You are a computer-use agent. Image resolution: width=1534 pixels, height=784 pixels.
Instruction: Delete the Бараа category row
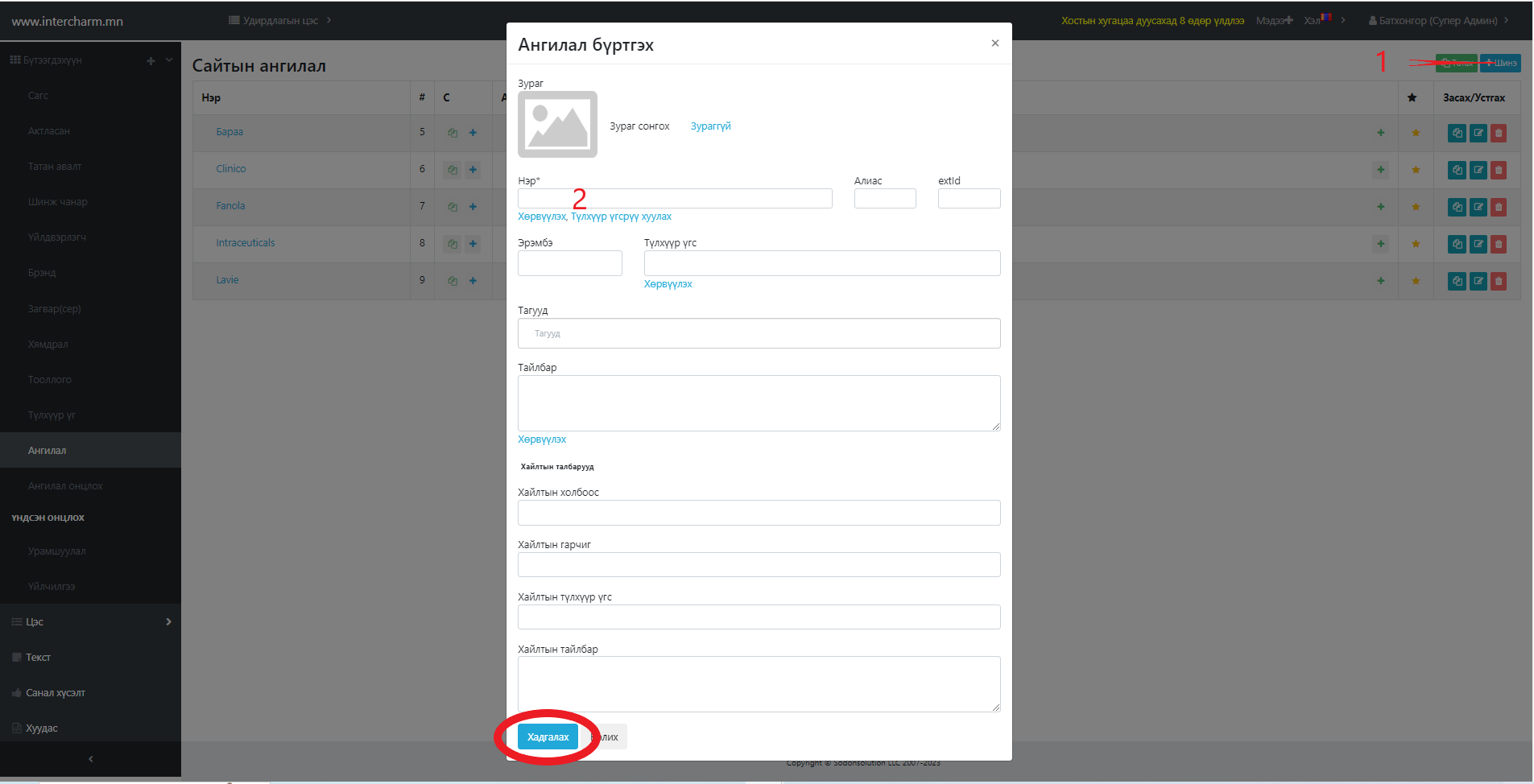tap(1499, 134)
